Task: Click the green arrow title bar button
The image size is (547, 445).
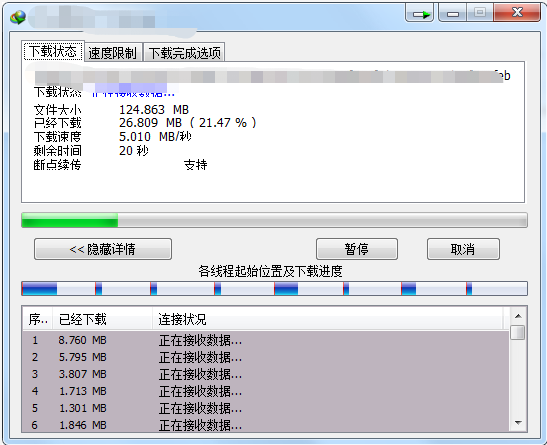Action: coord(420,13)
